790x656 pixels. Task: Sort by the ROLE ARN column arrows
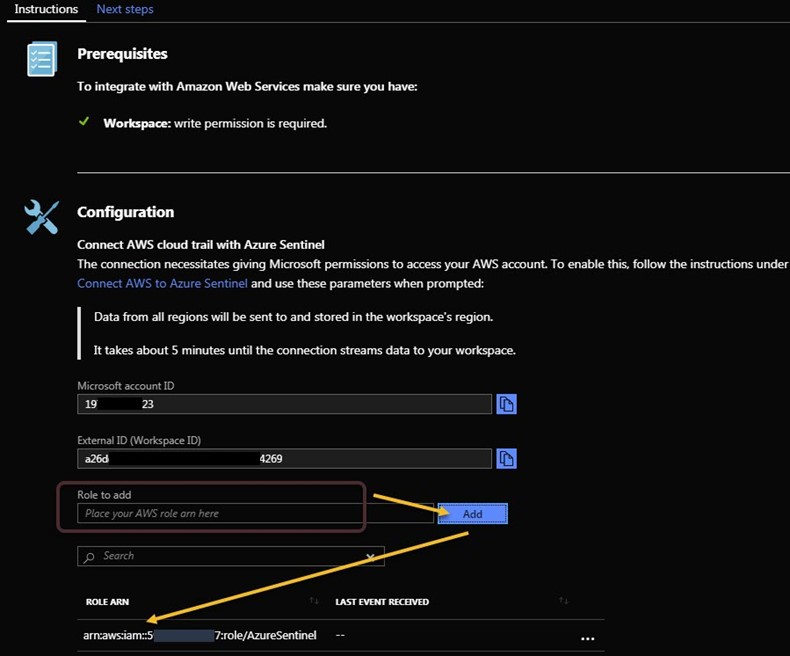314,601
